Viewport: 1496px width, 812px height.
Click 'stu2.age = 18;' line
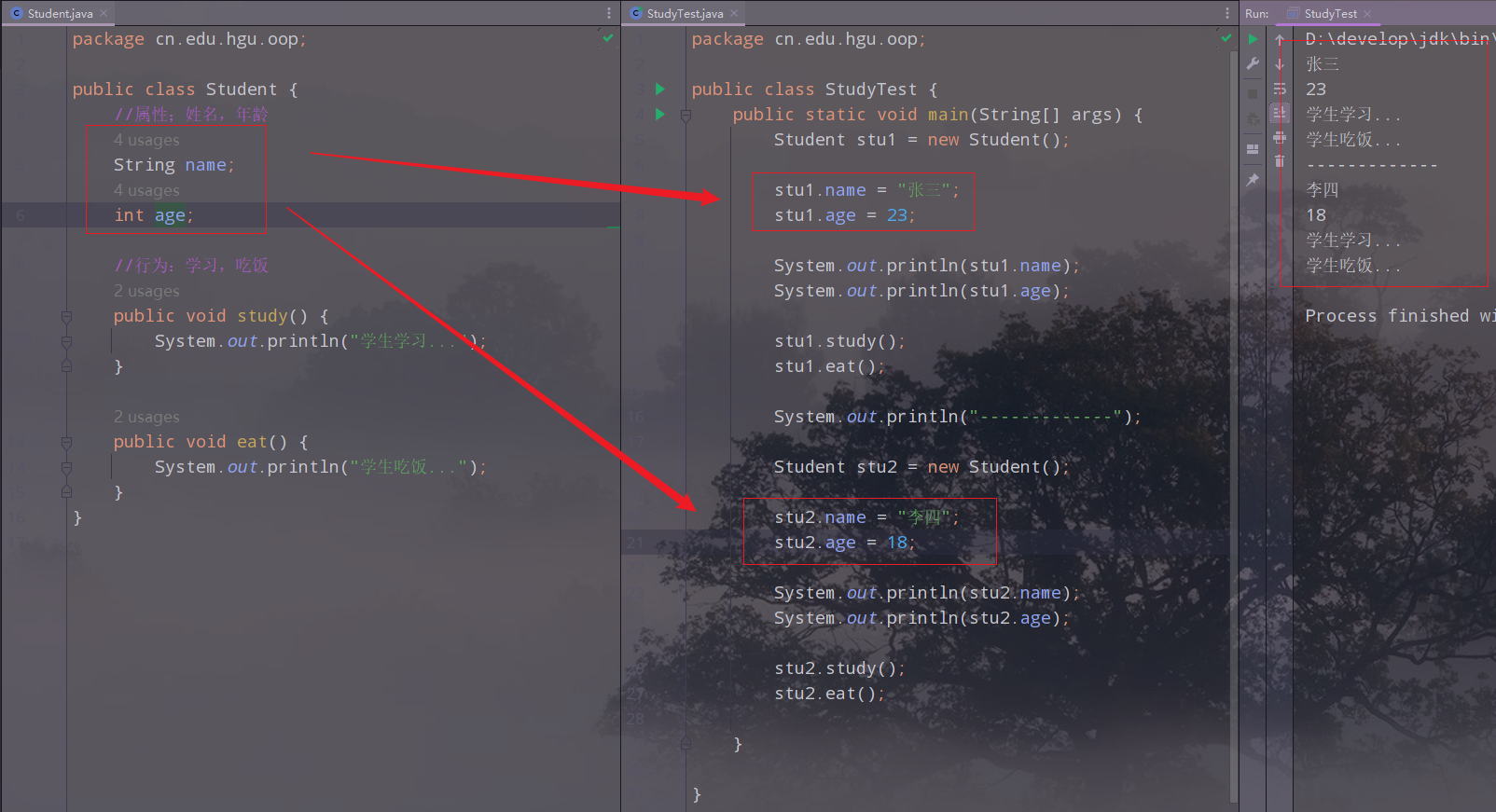845,543
